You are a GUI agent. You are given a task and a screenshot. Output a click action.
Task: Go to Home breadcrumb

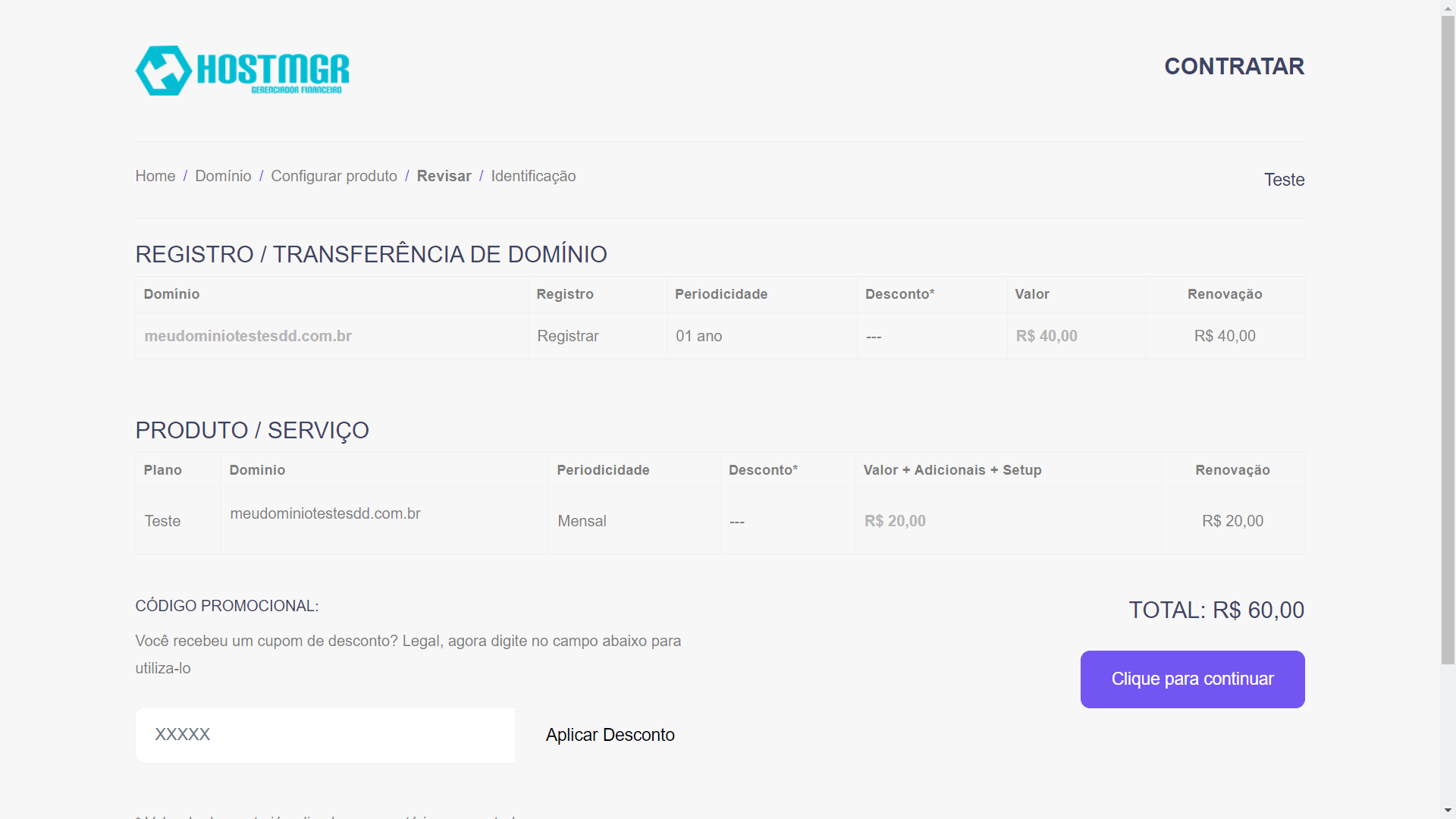[x=155, y=176]
